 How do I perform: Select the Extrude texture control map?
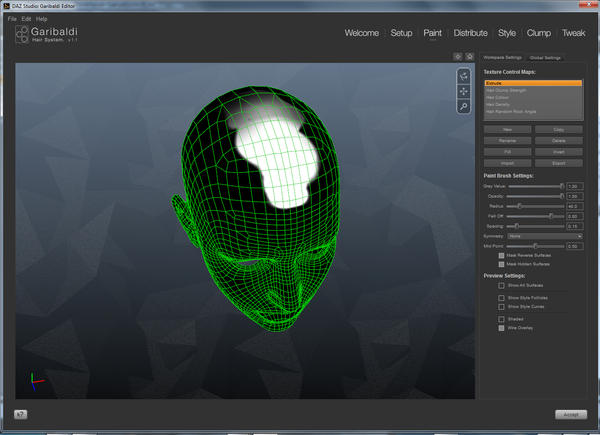tap(533, 83)
